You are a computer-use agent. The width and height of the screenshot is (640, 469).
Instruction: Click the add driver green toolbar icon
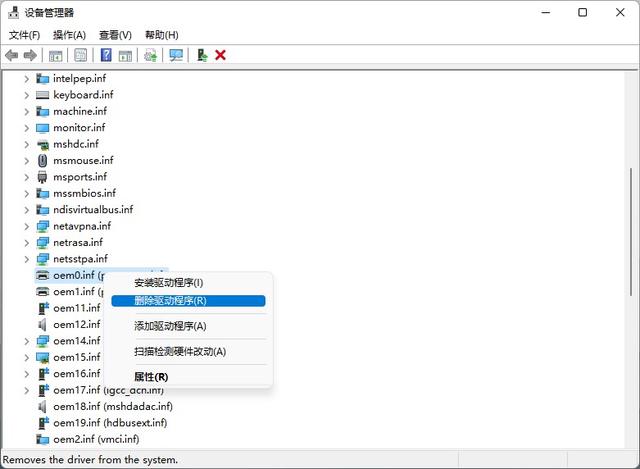(202, 55)
